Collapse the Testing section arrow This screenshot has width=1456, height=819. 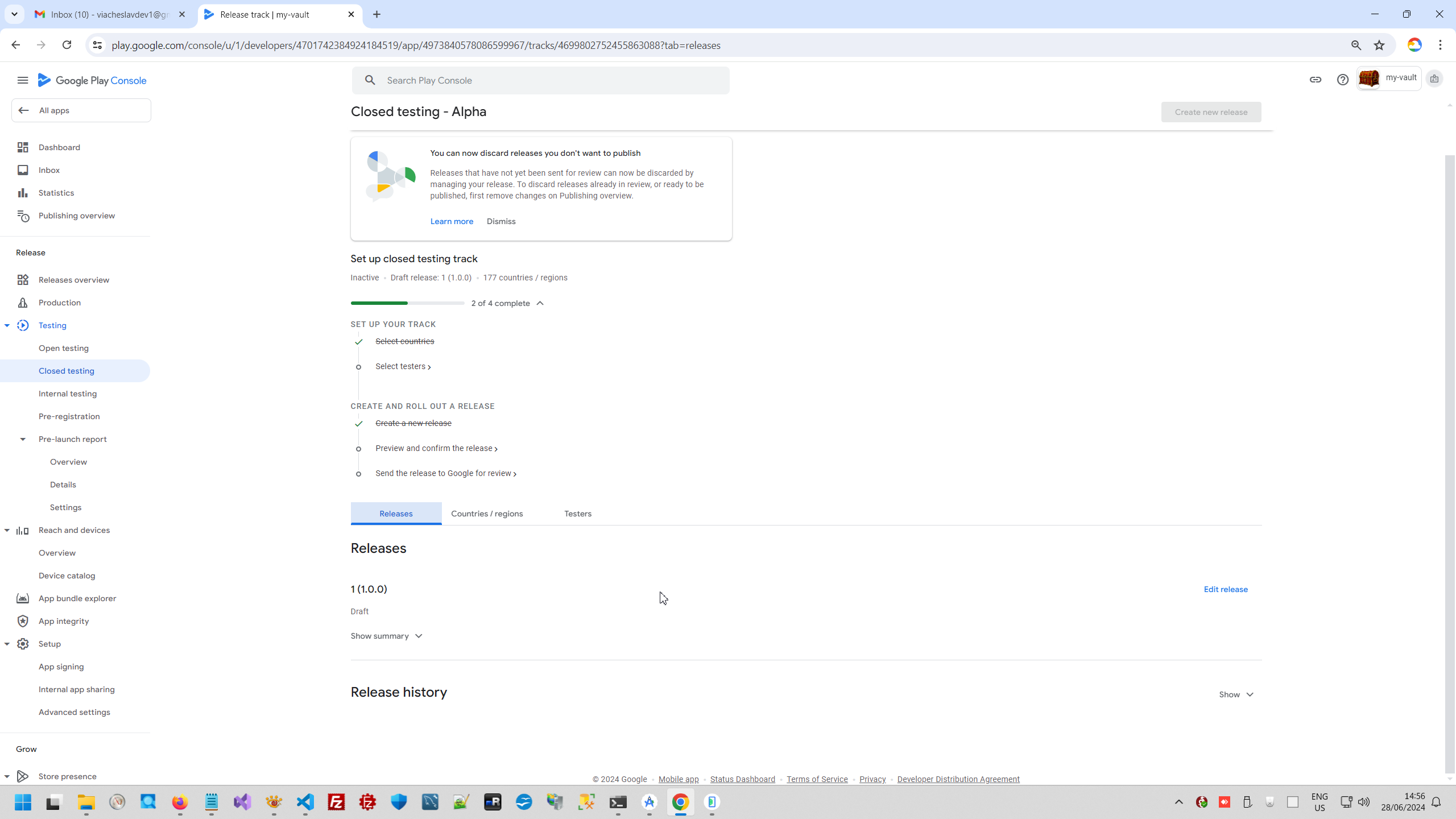tap(7, 325)
